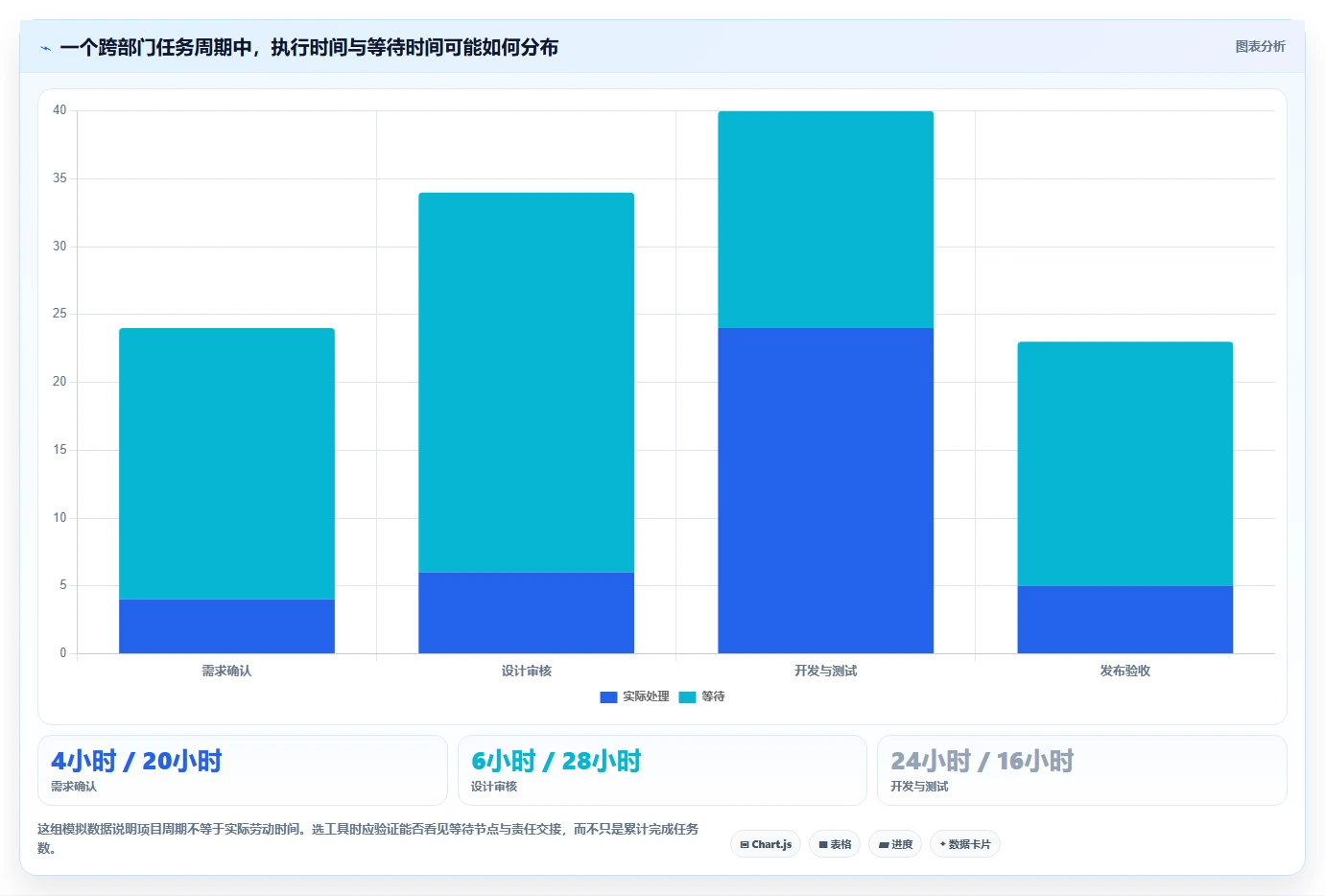The image size is (1325, 896).
Task: Click the 发布验收 dark blue bar segment
Action: [x=1124, y=620]
